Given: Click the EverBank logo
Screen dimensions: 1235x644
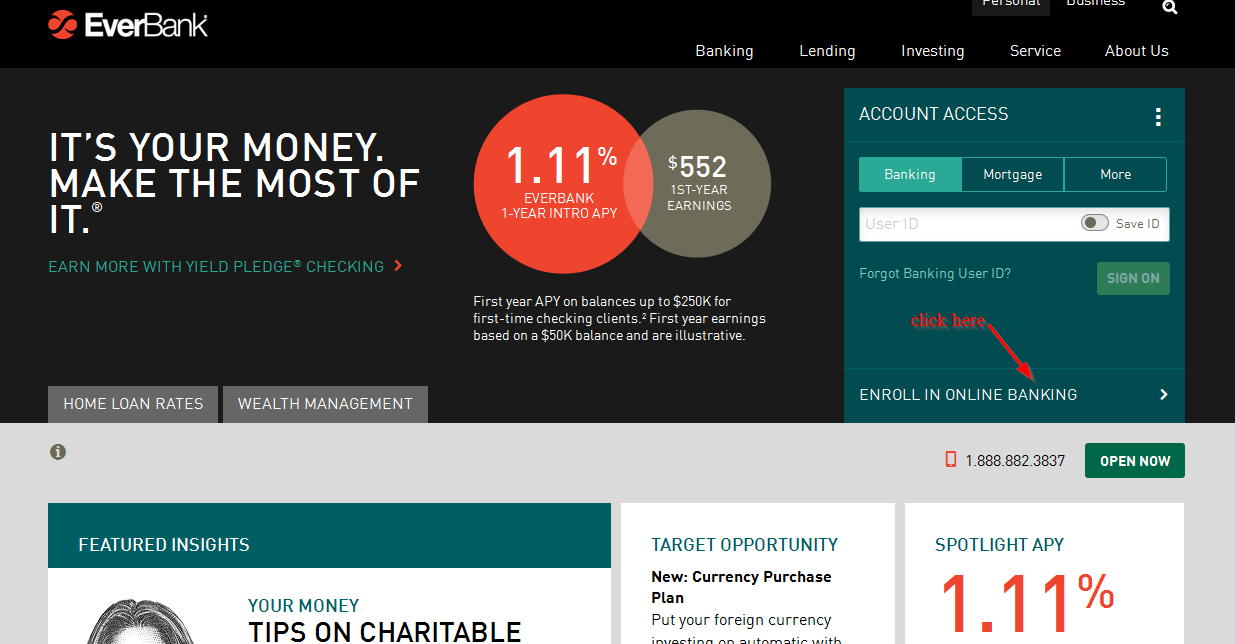Looking at the screenshot, I should click(128, 23).
